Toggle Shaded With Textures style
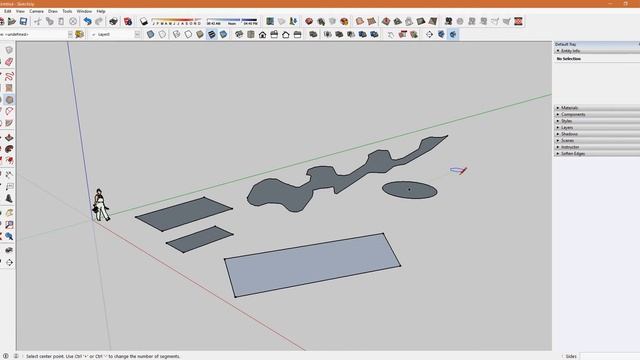Image resolution: width=640 pixels, height=360 pixels. [211, 34]
